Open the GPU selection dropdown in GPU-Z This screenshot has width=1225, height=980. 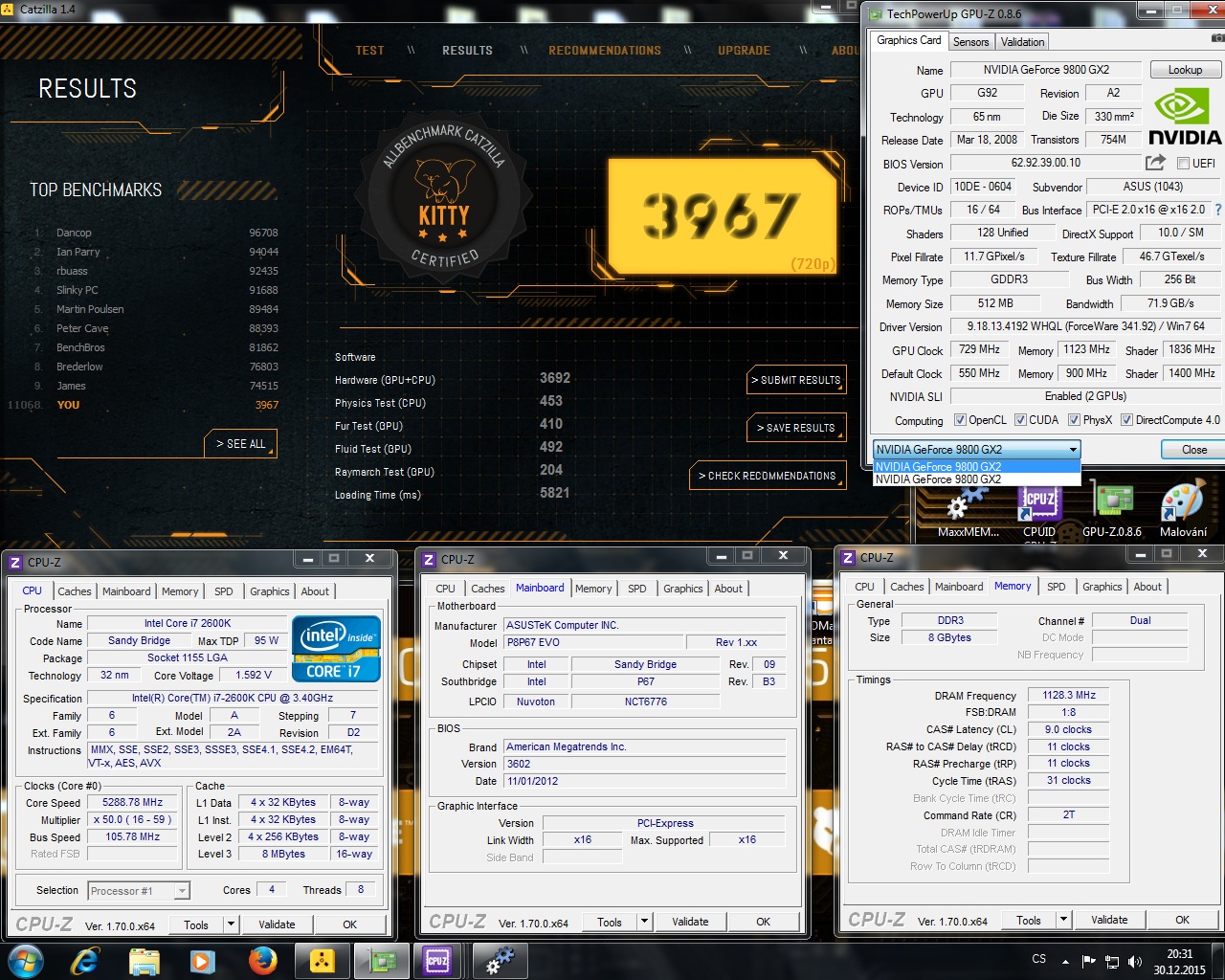[x=977, y=450]
